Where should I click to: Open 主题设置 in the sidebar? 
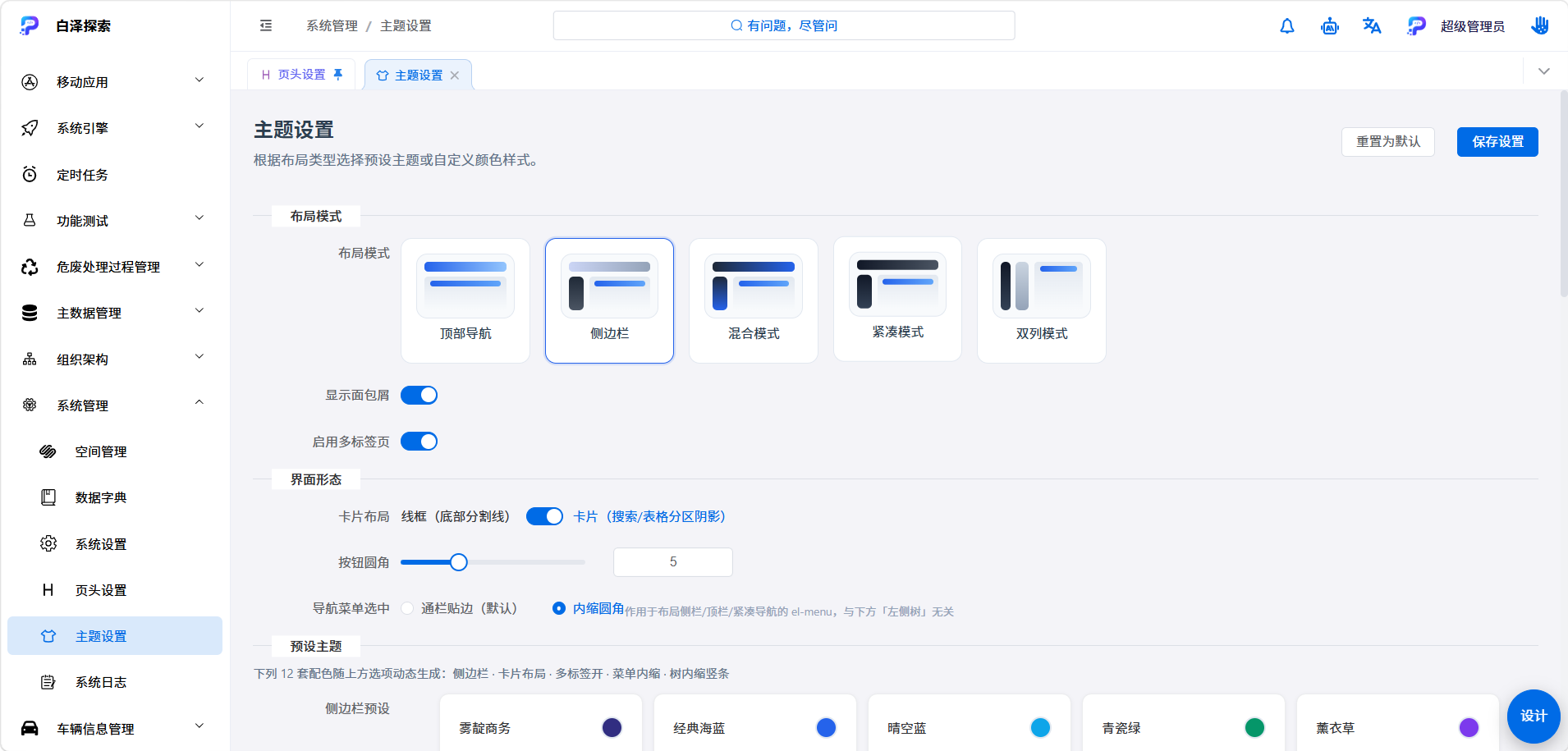pyautogui.click(x=115, y=636)
